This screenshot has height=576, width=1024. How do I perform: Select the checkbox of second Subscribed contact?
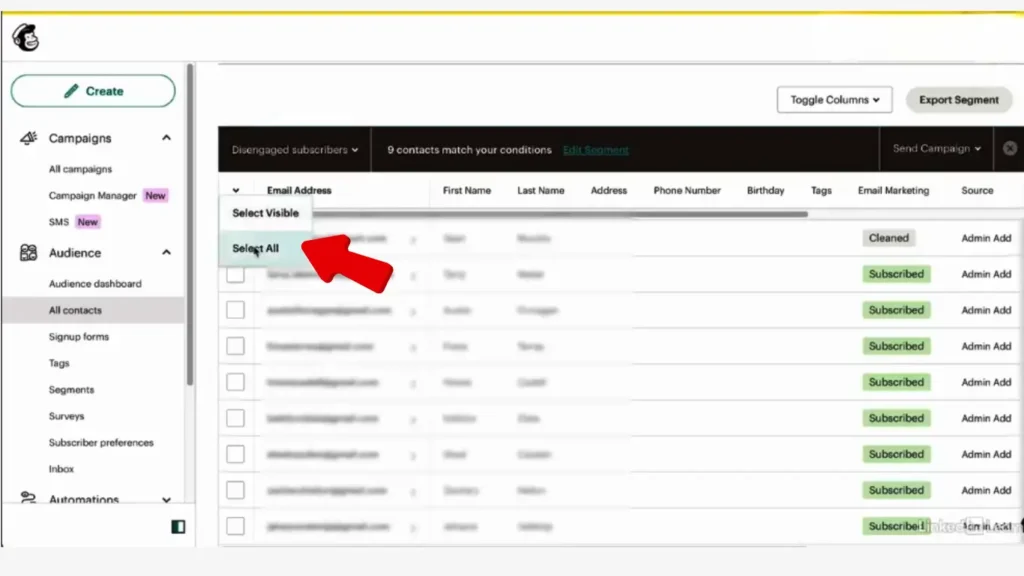click(x=235, y=310)
